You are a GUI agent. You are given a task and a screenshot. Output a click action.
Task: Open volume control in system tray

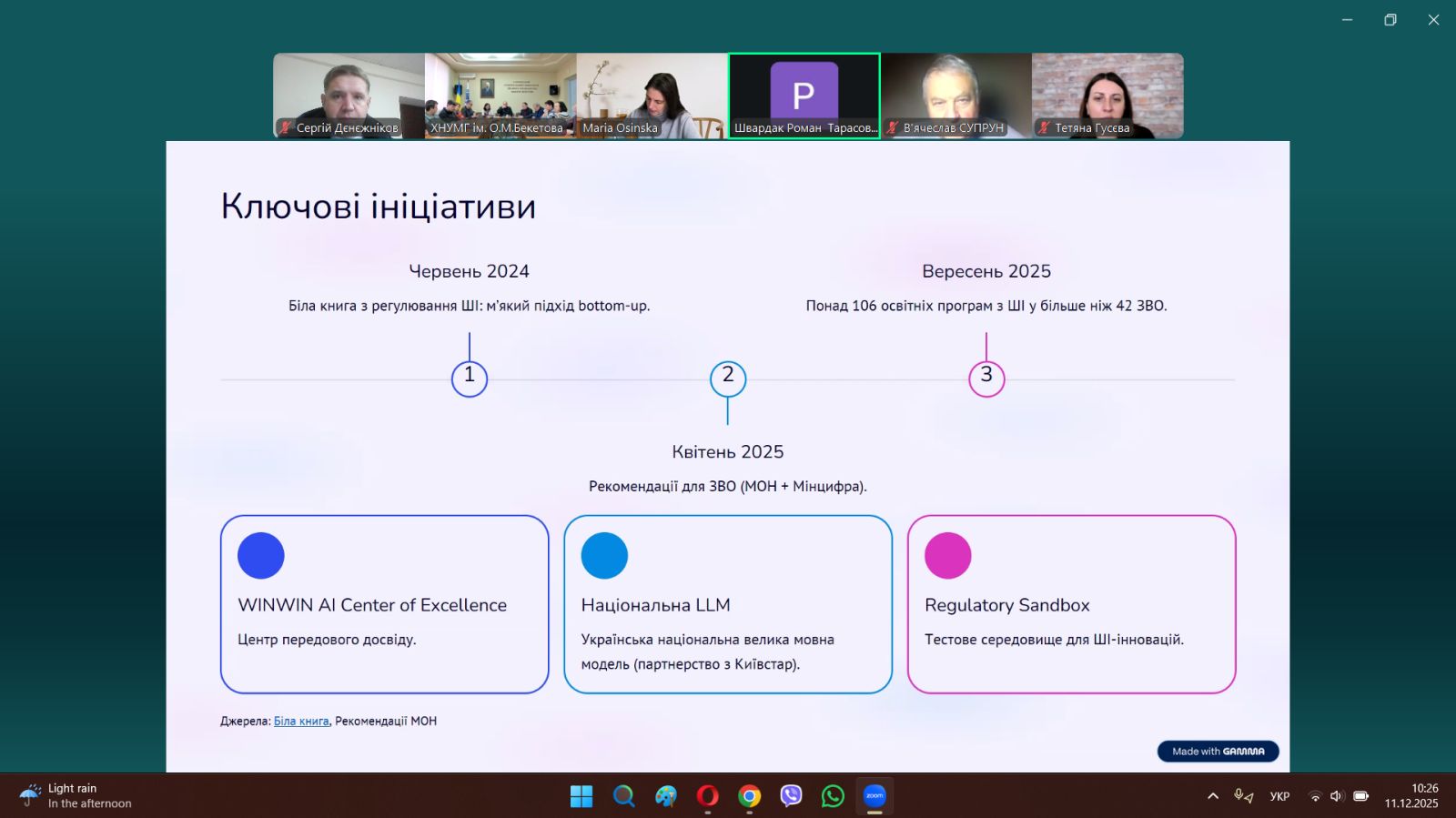tap(1336, 796)
